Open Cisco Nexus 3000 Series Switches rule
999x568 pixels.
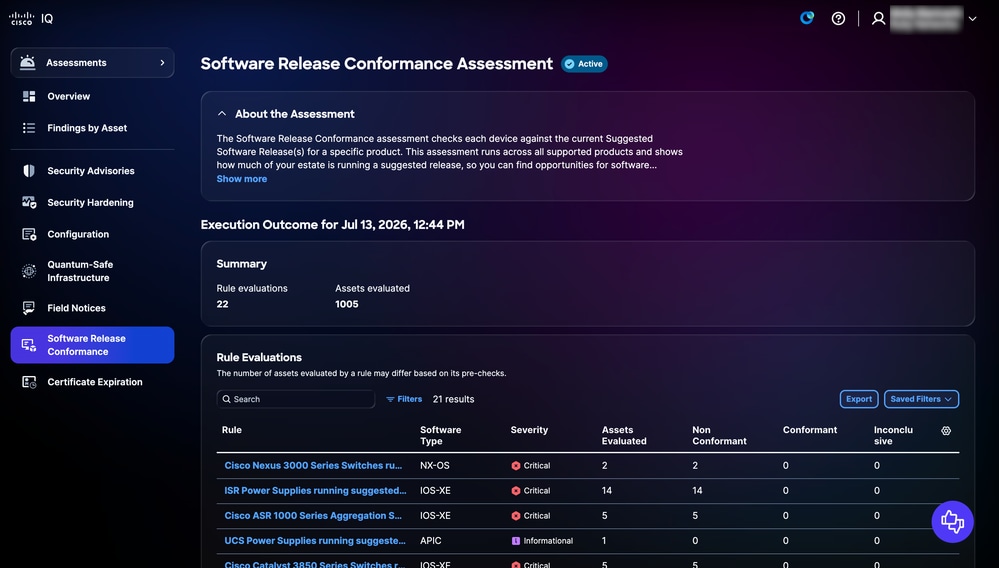click(313, 465)
